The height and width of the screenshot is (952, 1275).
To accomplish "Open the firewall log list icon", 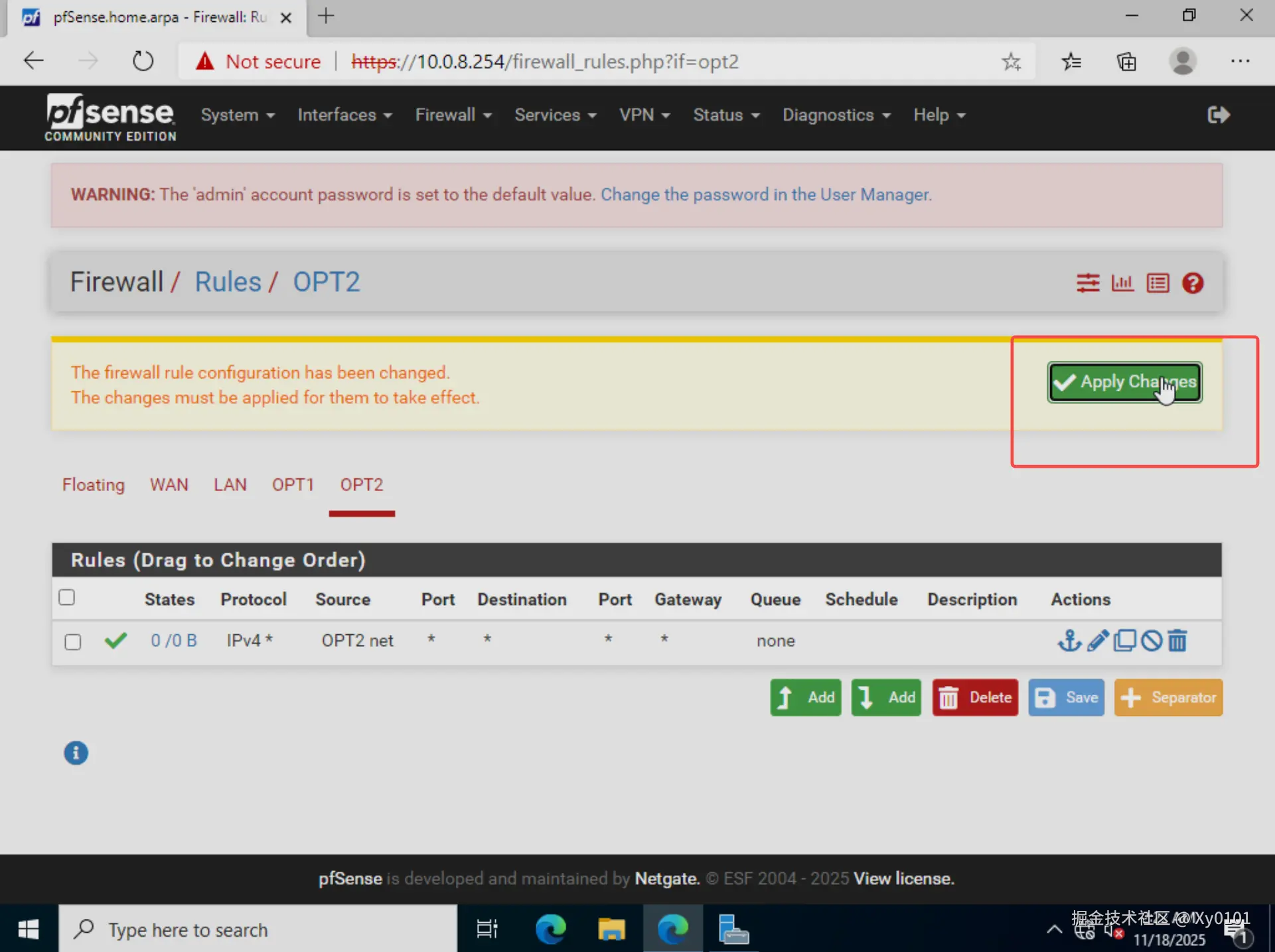I will coord(1158,283).
